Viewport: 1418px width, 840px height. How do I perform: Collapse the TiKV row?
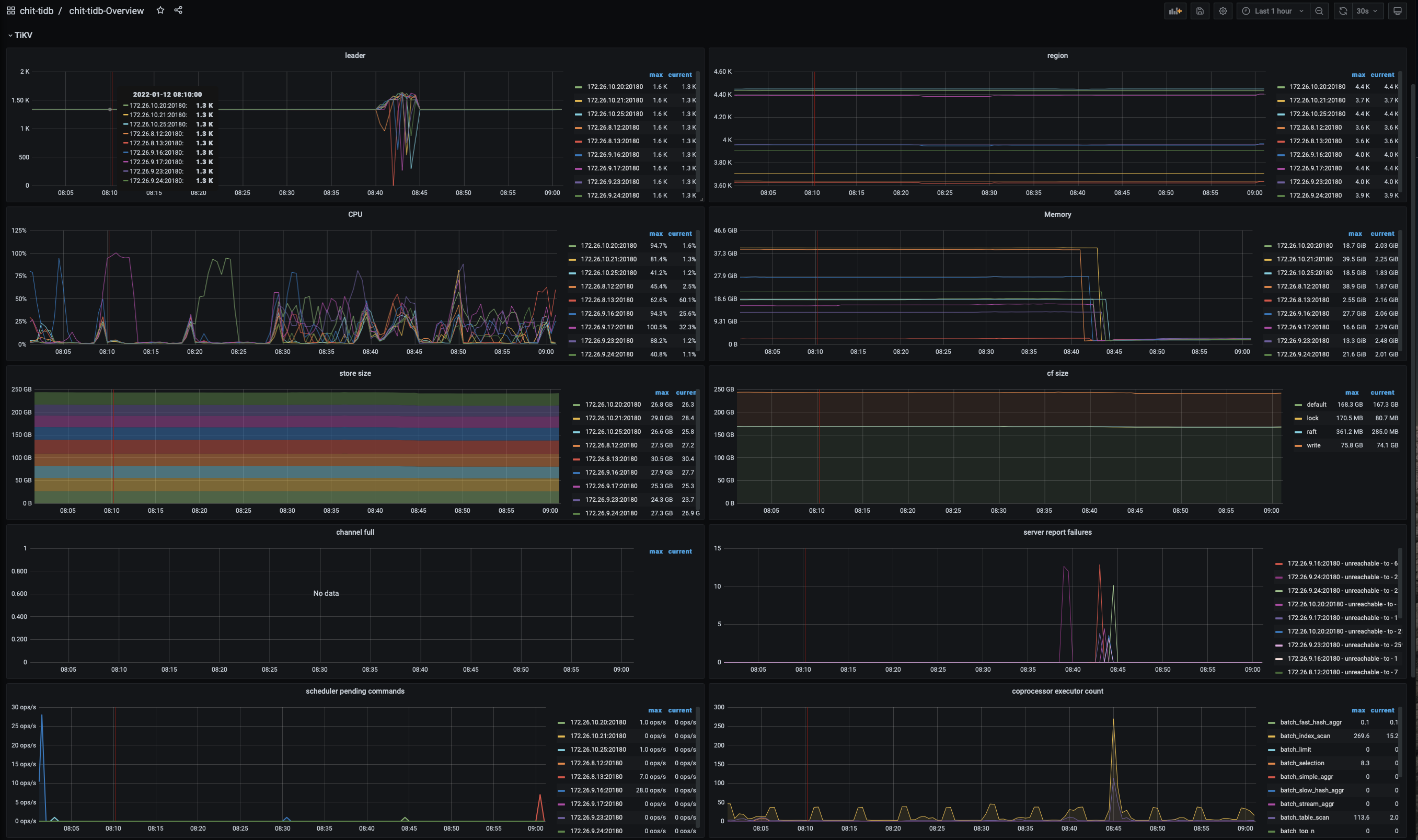(x=20, y=35)
